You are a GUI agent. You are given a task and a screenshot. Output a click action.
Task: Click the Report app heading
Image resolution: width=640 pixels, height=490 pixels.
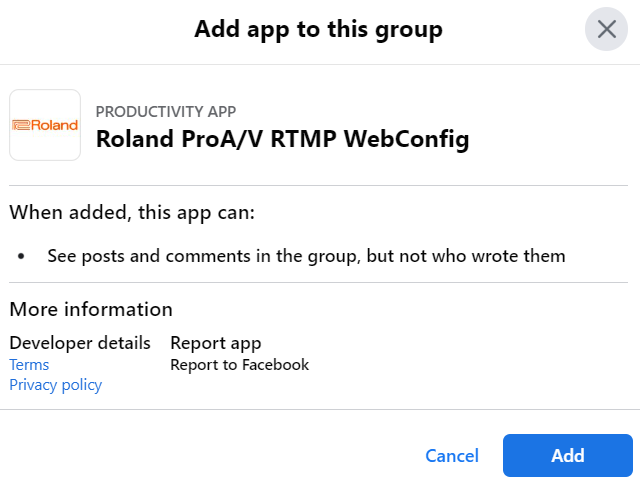click(x=216, y=343)
